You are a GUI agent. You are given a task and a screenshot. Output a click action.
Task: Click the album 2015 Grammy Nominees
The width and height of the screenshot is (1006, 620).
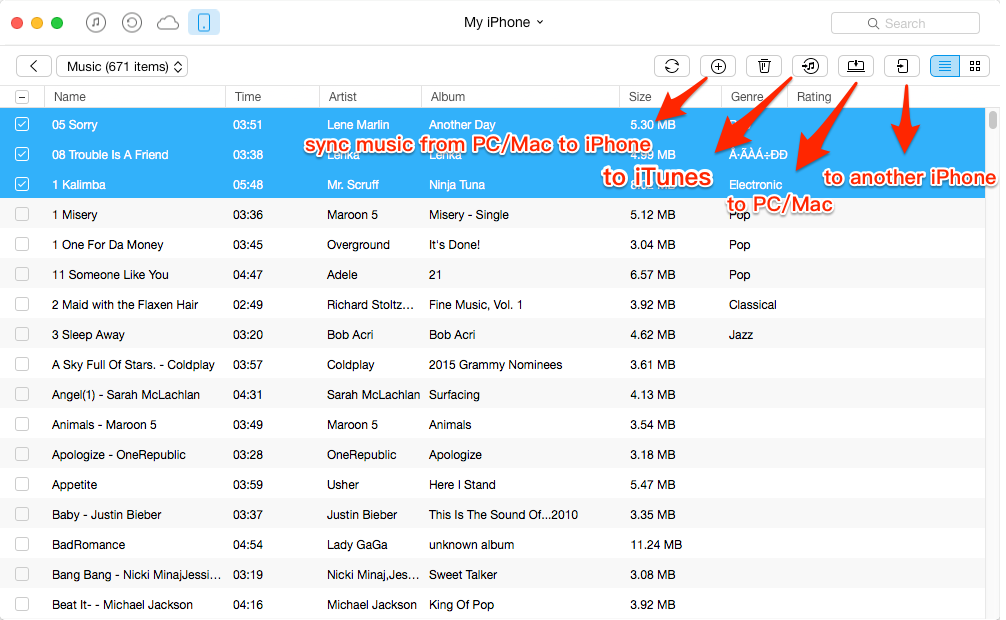pos(495,365)
